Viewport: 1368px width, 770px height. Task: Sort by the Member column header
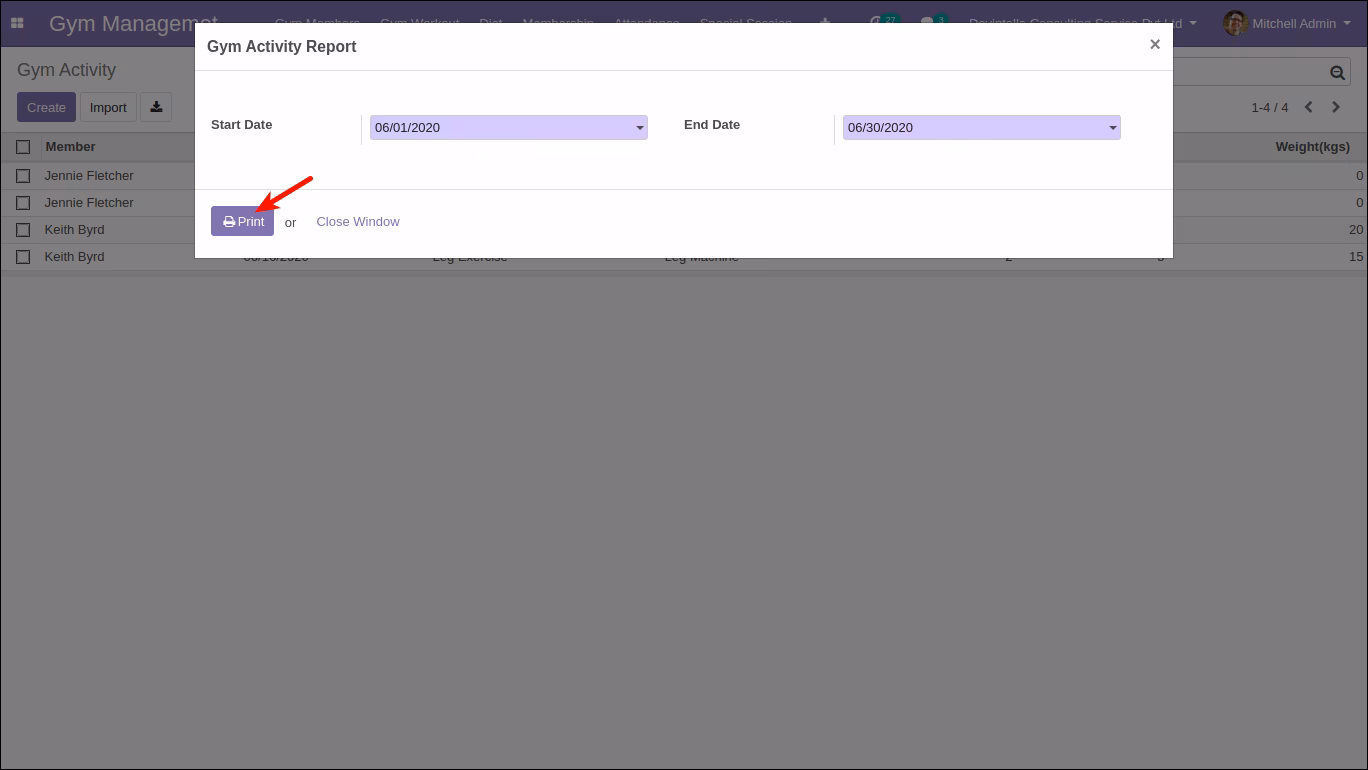pos(70,146)
